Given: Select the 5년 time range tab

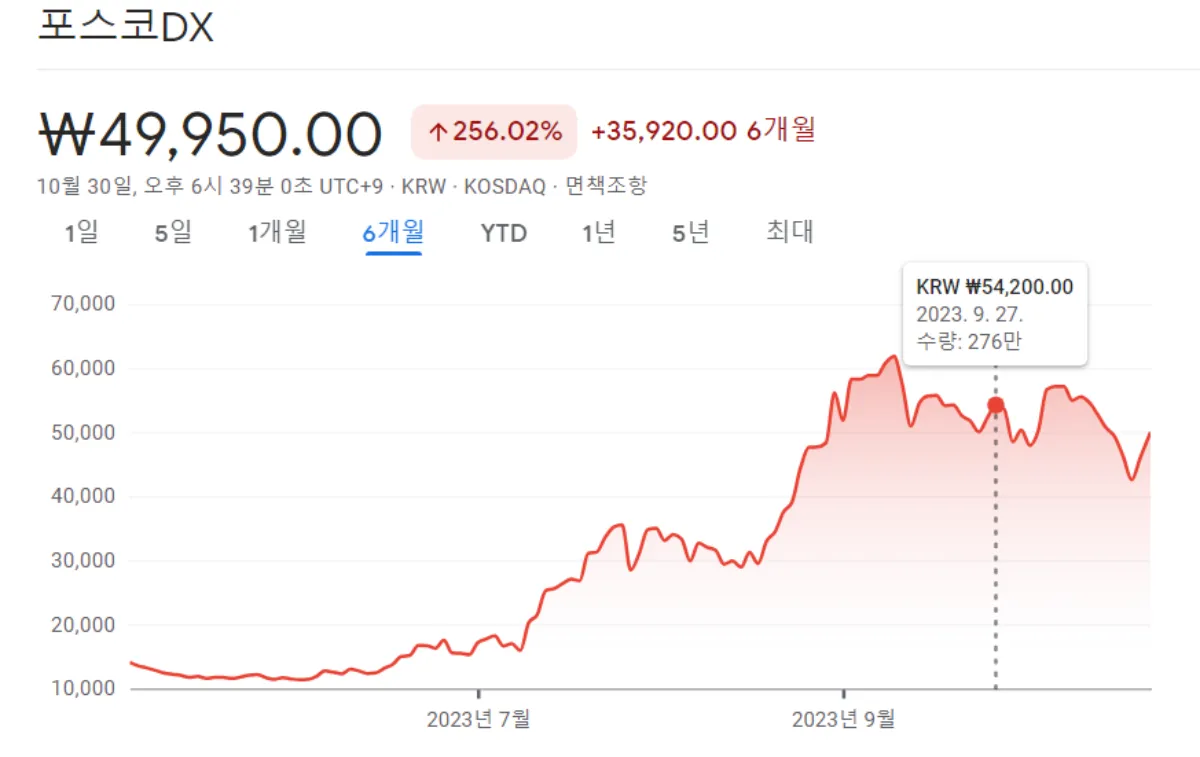Looking at the screenshot, I should click(x=691, y=233).
